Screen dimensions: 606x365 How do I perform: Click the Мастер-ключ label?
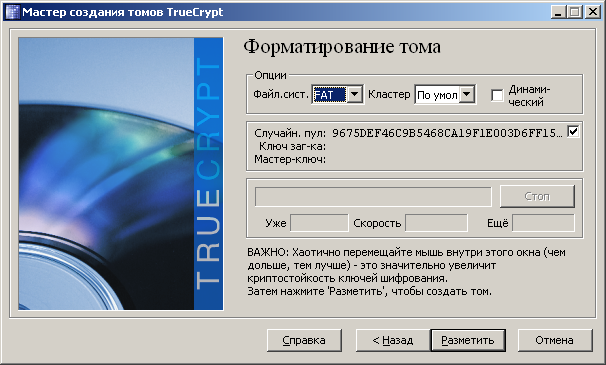[290, 159]
